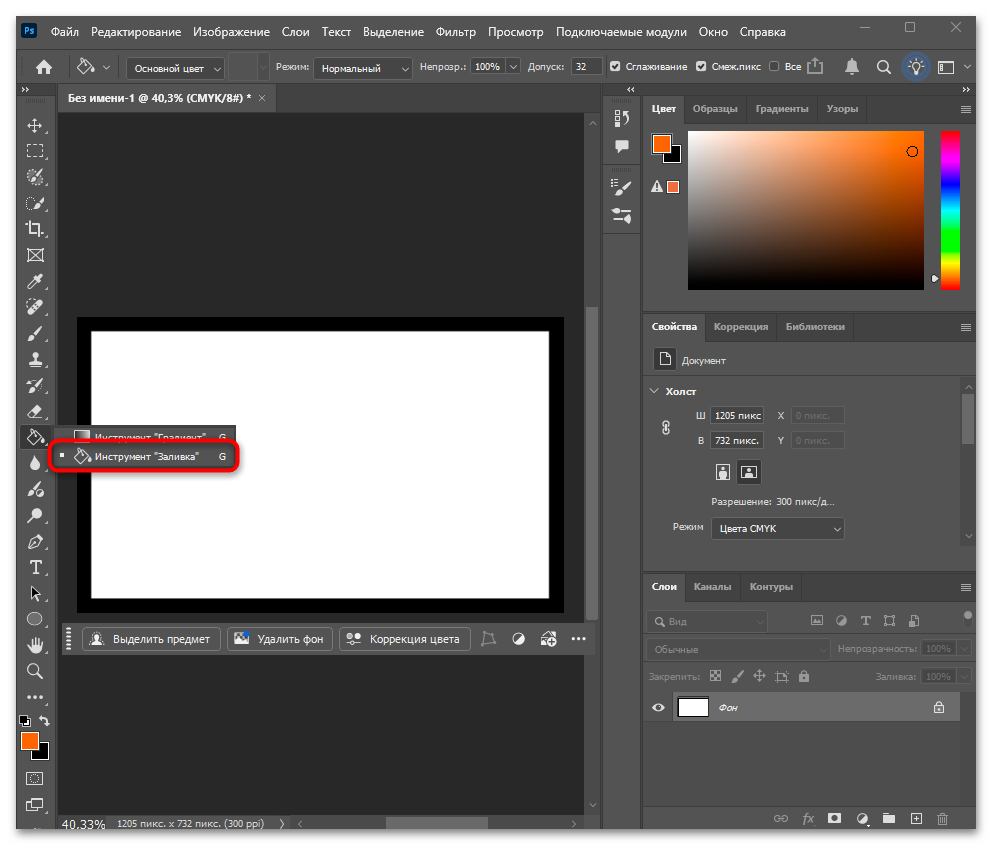Viewport: 992px width, 845px height.
Task: Open the Comments panel icon
Action: click(622, 147)
